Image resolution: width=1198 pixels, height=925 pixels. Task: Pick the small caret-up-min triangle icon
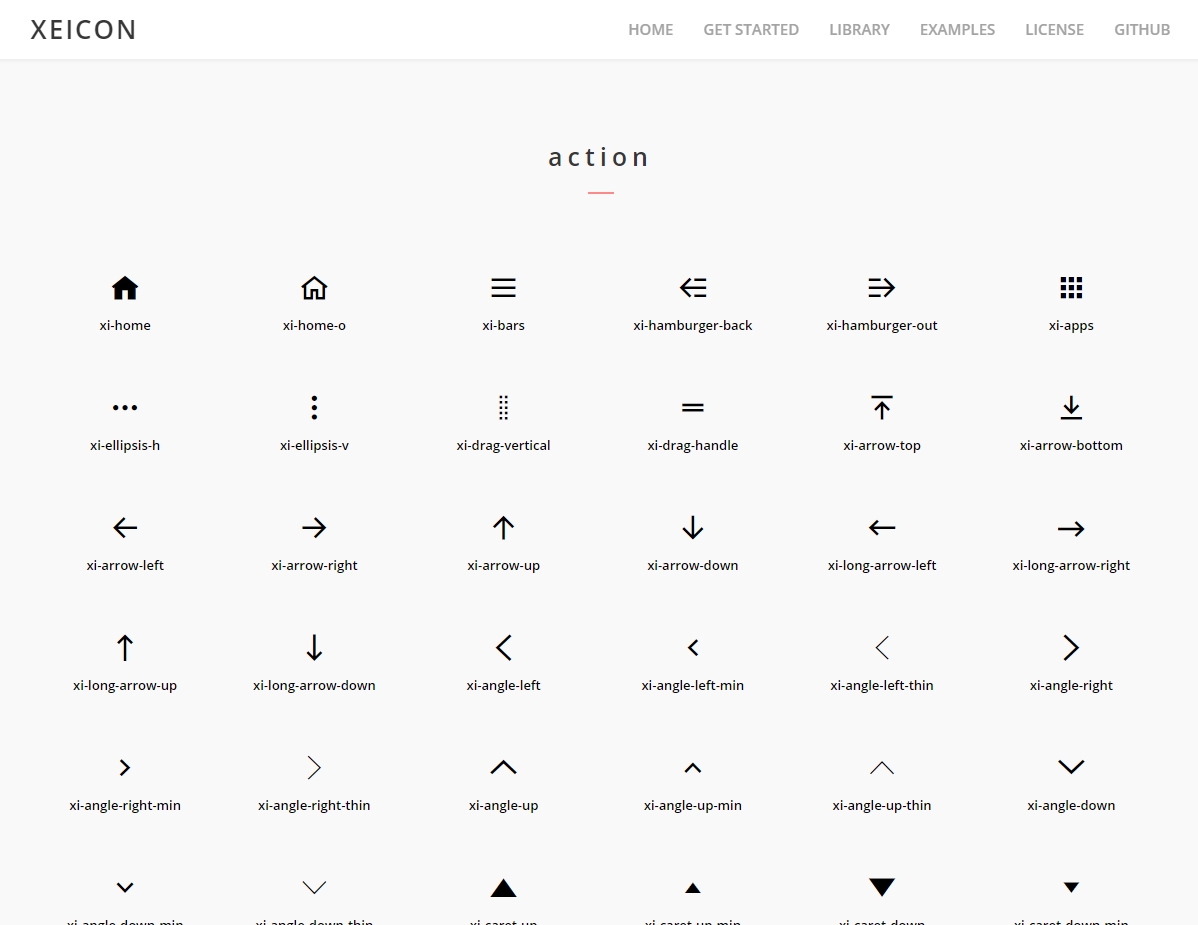693,888
